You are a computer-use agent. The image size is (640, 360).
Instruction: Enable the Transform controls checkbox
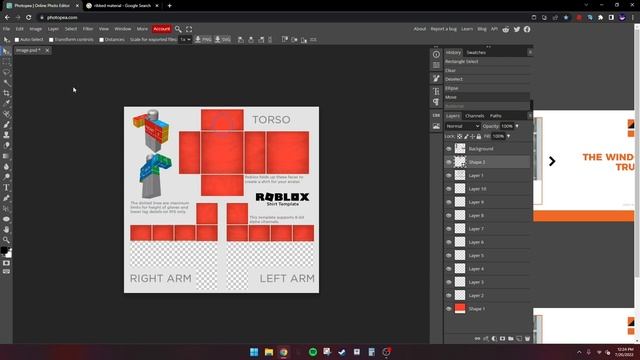(x=51, y=40)
